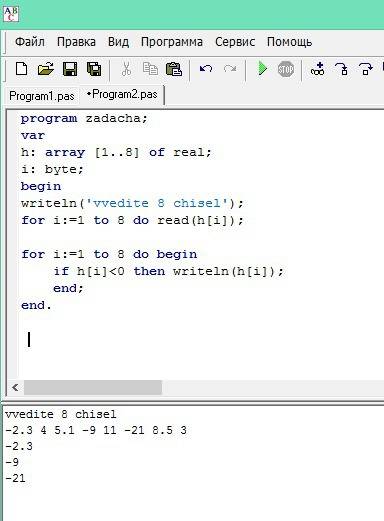The height and width of the screenshot is (521, 384).
Task: Switch to the Program1.pas tab
Action: point(42,96)
